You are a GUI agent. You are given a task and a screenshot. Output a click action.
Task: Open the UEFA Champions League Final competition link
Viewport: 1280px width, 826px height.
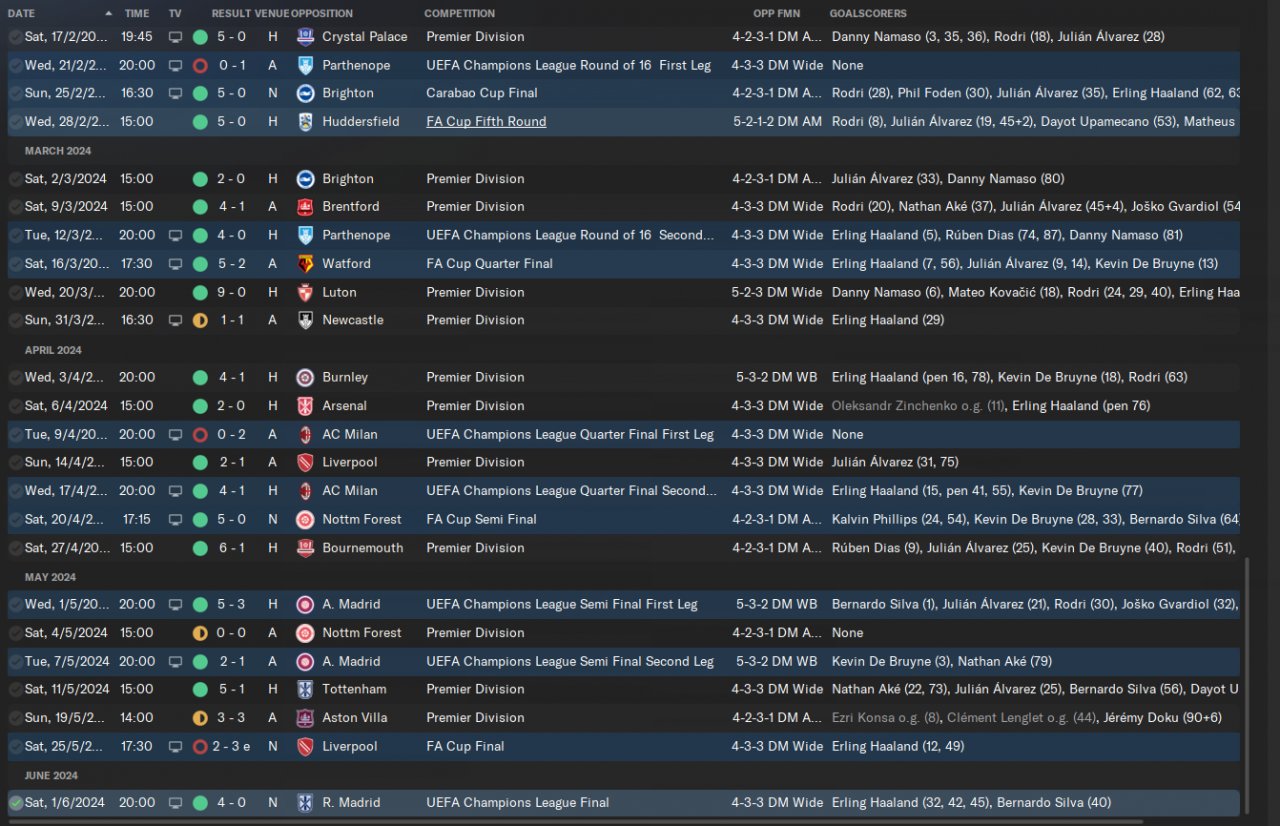click(x=517, y=803)
